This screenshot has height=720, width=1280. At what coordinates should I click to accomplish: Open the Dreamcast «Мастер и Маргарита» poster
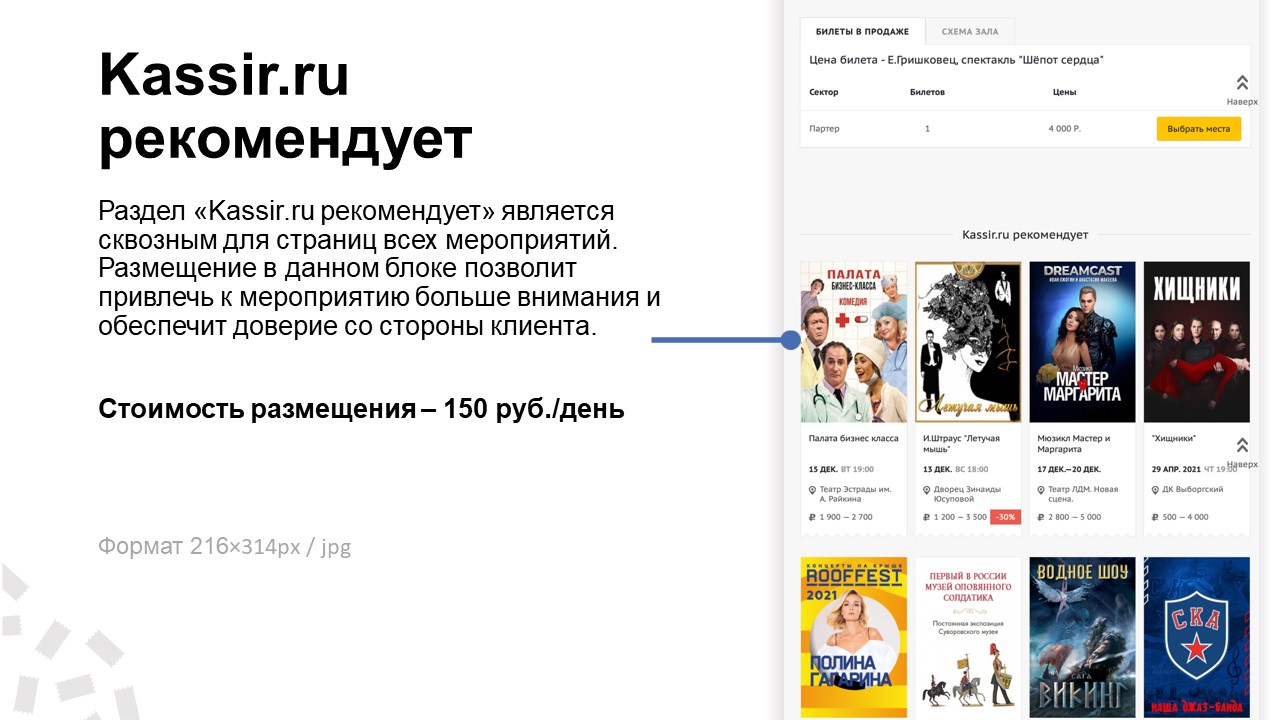coord(1082,342)
